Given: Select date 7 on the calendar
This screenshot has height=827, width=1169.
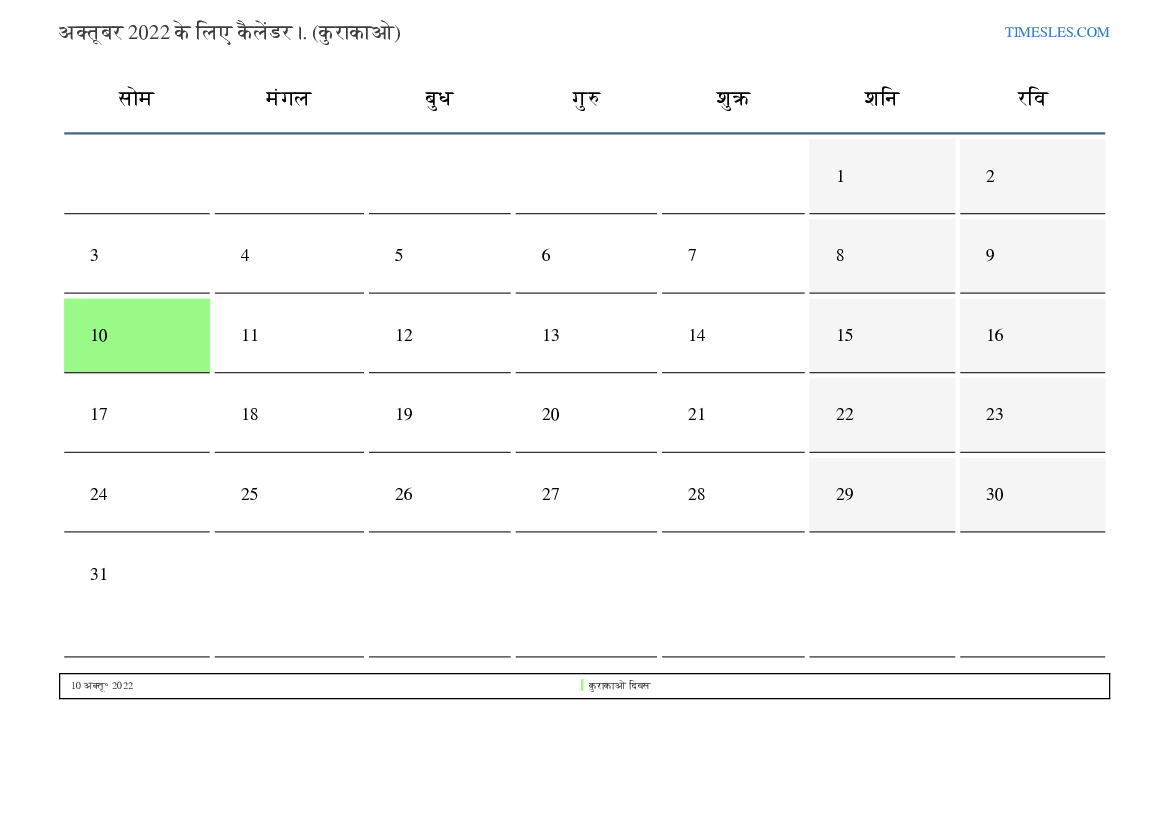Looking at the screenshot, I should click(x=734, y=256).
